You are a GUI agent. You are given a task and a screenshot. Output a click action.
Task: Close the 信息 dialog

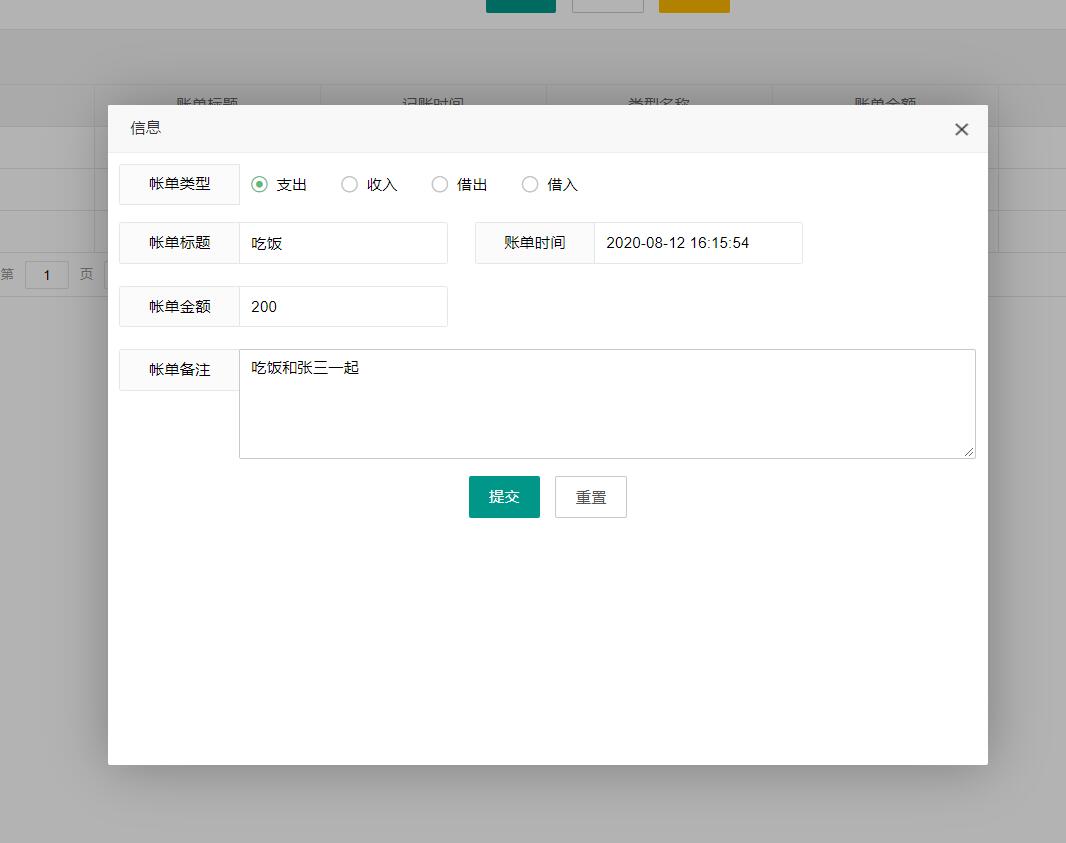coord(961,129)
